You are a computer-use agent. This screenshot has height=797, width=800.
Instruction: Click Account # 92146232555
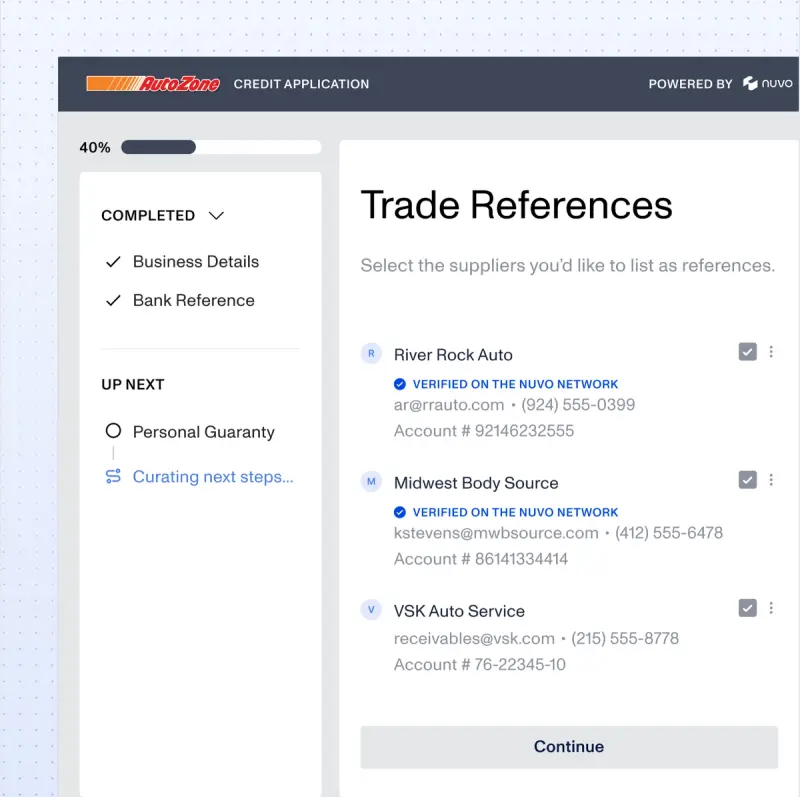pyautogui.click(x=484, y=431)
